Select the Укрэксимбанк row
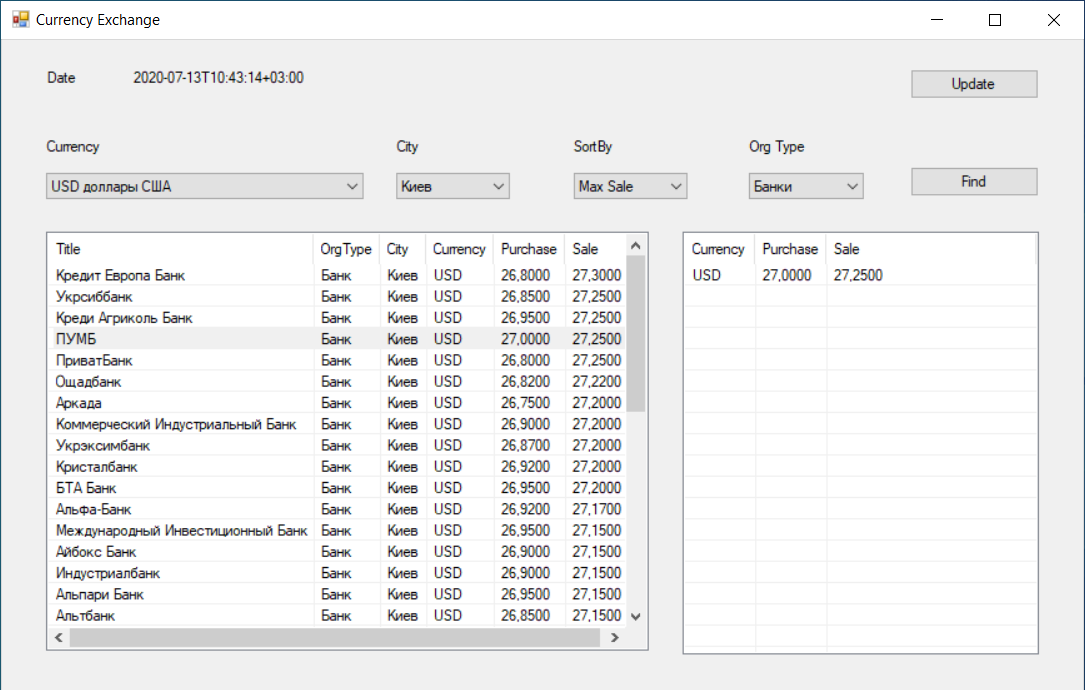The image size is (1085, 690). 337,446
